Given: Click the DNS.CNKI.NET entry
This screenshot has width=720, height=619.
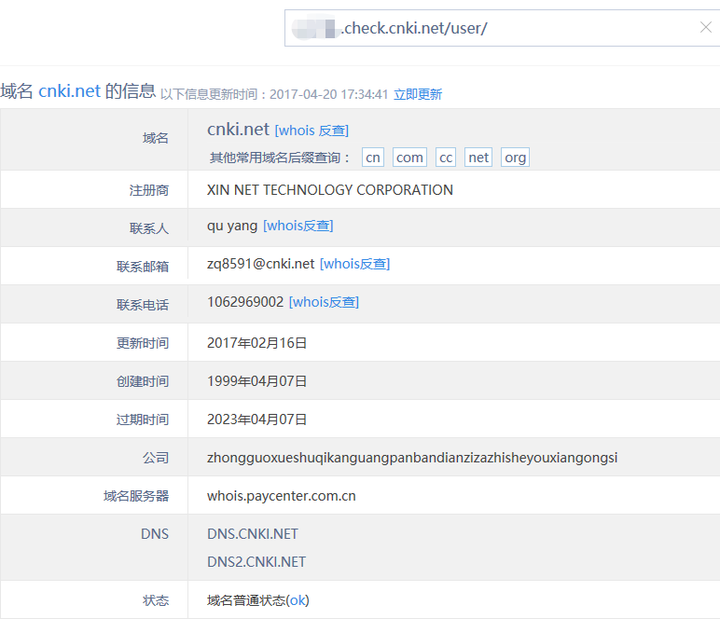Looking at the screenshot, I should [252, 534].
